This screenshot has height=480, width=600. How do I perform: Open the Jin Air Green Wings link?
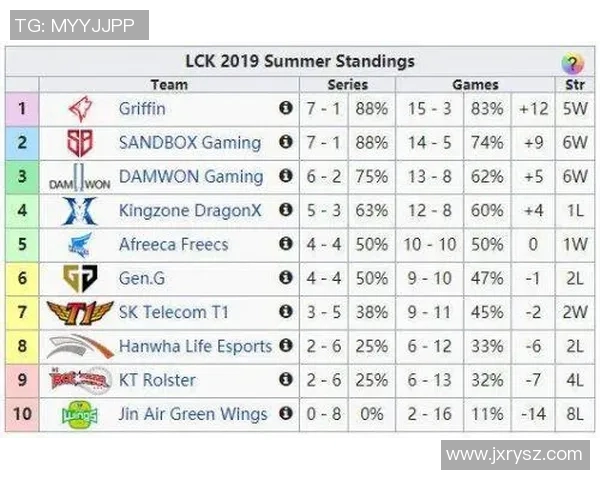193,414
